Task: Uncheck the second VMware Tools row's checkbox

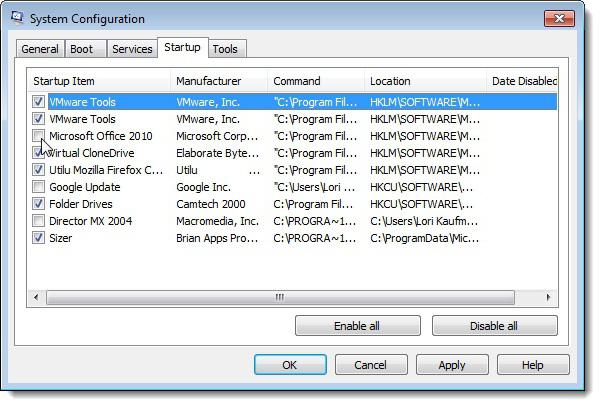Action: 38,119
